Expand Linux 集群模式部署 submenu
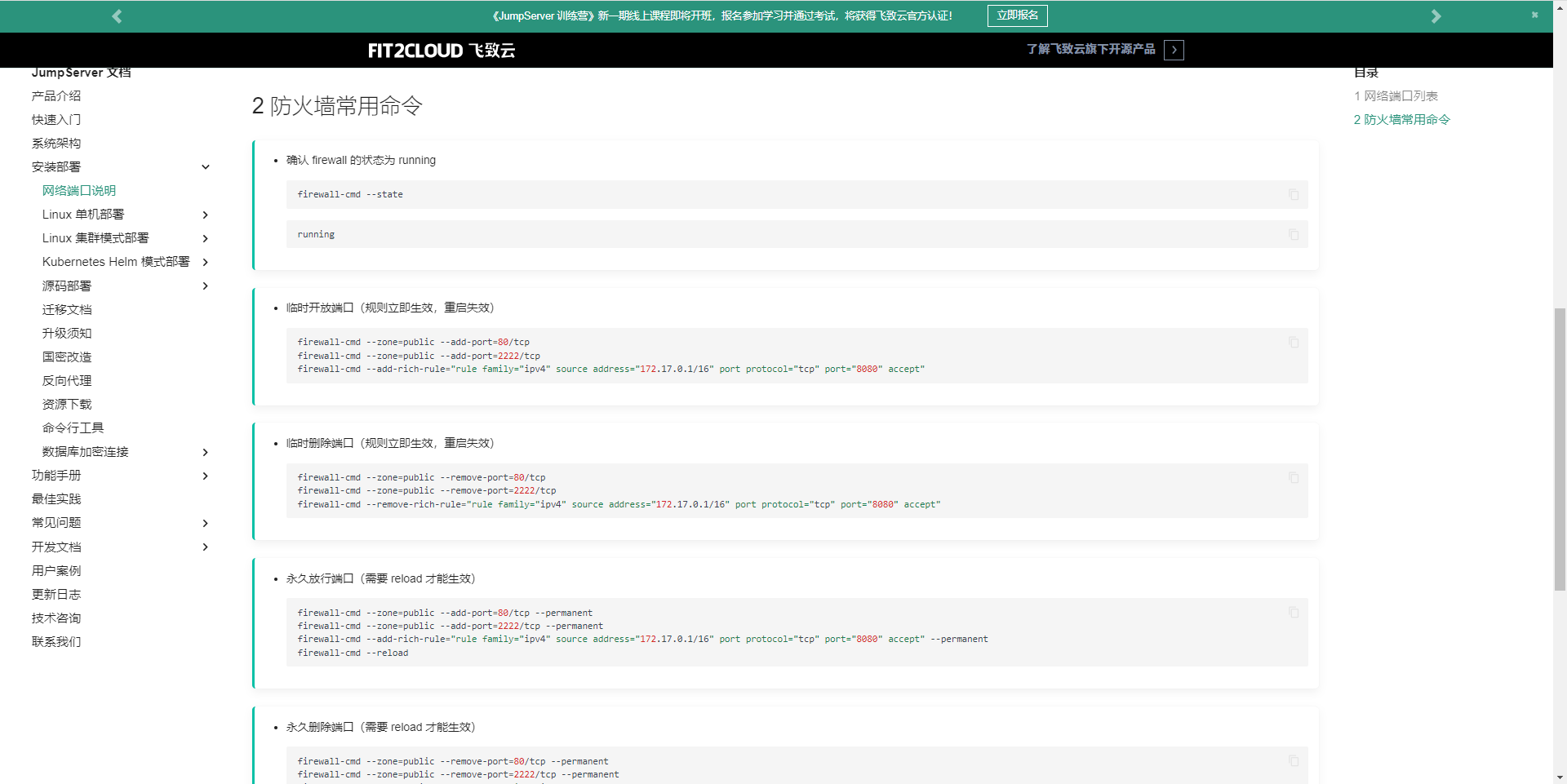 pyautogui.click(x=206, y=238)
